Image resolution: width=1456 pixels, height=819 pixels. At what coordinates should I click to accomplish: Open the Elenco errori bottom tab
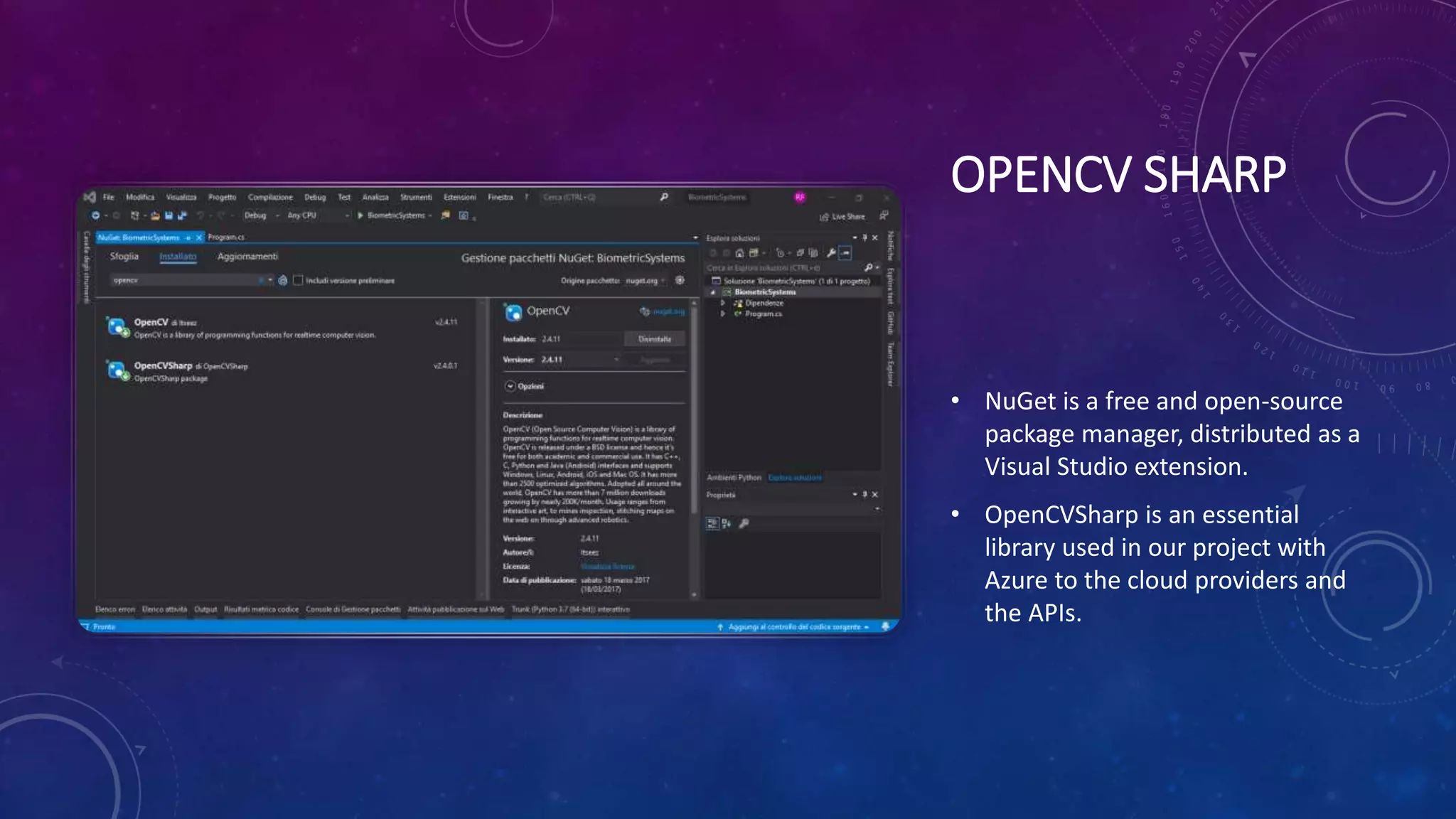click(115, 609)
